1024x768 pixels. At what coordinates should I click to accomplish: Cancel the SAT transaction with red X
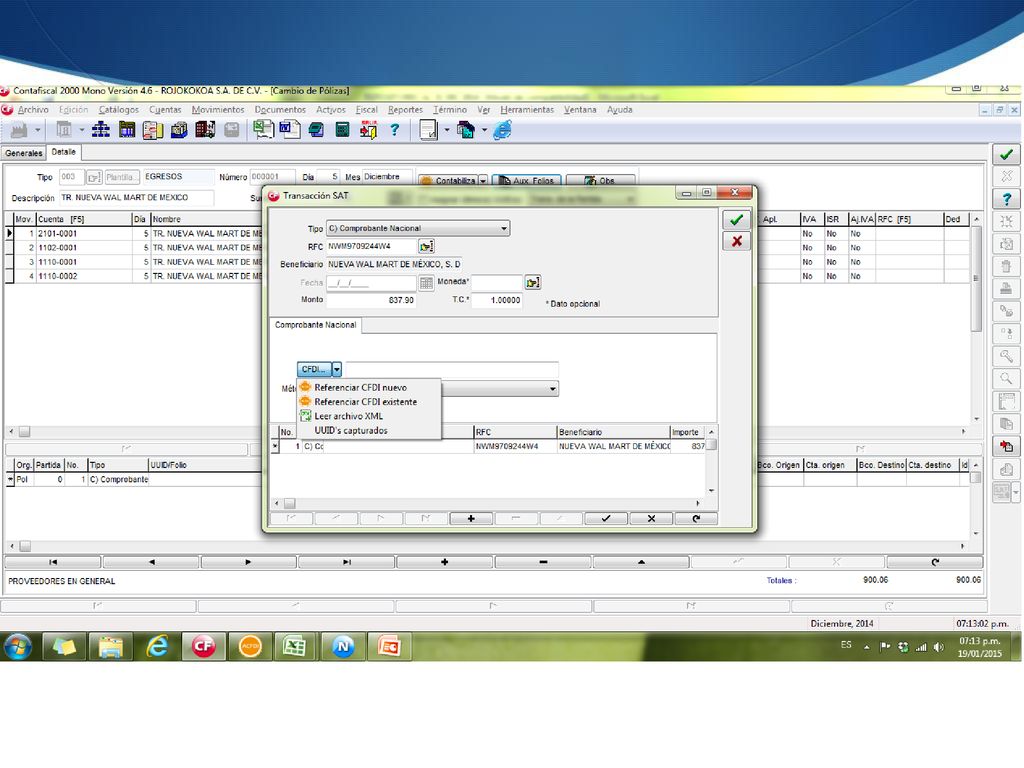pyautogui.click(x=737, y=241)
